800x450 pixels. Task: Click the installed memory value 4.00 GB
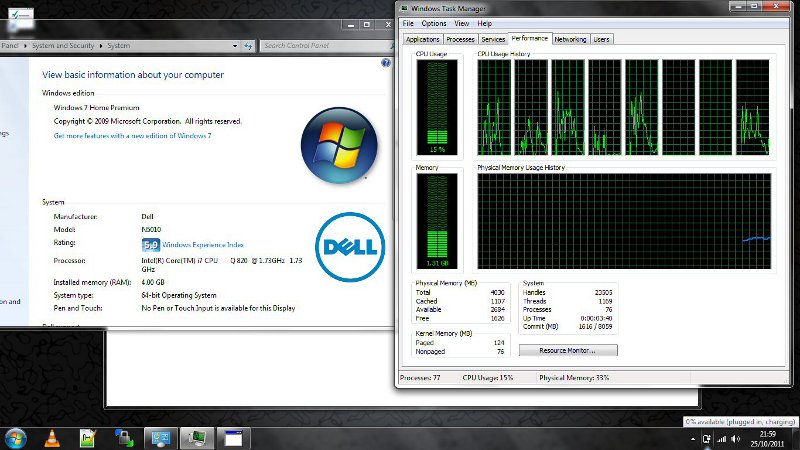pyautogui.click(x=153, y=282)
